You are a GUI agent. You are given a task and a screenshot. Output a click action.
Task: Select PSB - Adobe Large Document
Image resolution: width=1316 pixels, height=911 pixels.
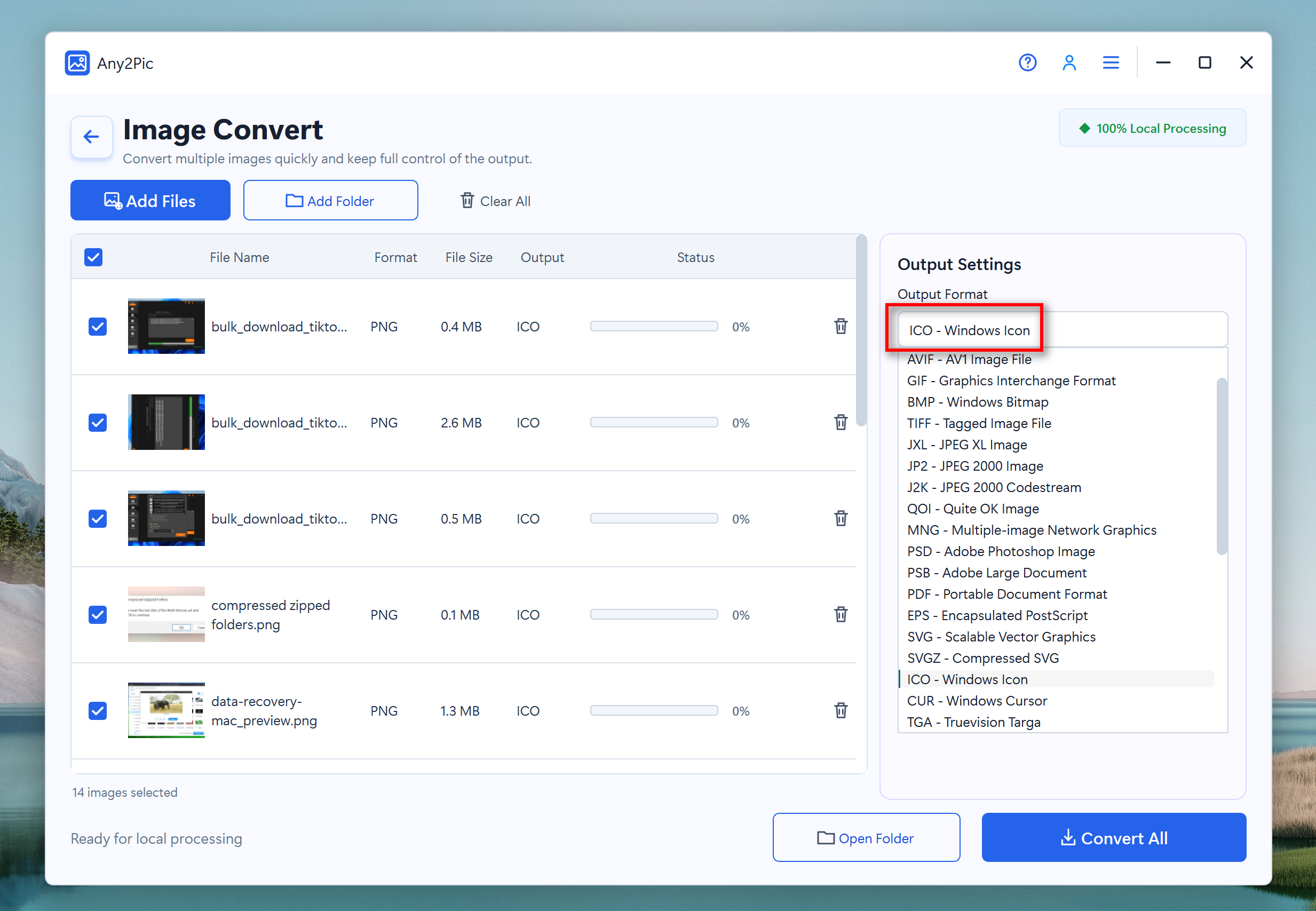pos(1056,573)
